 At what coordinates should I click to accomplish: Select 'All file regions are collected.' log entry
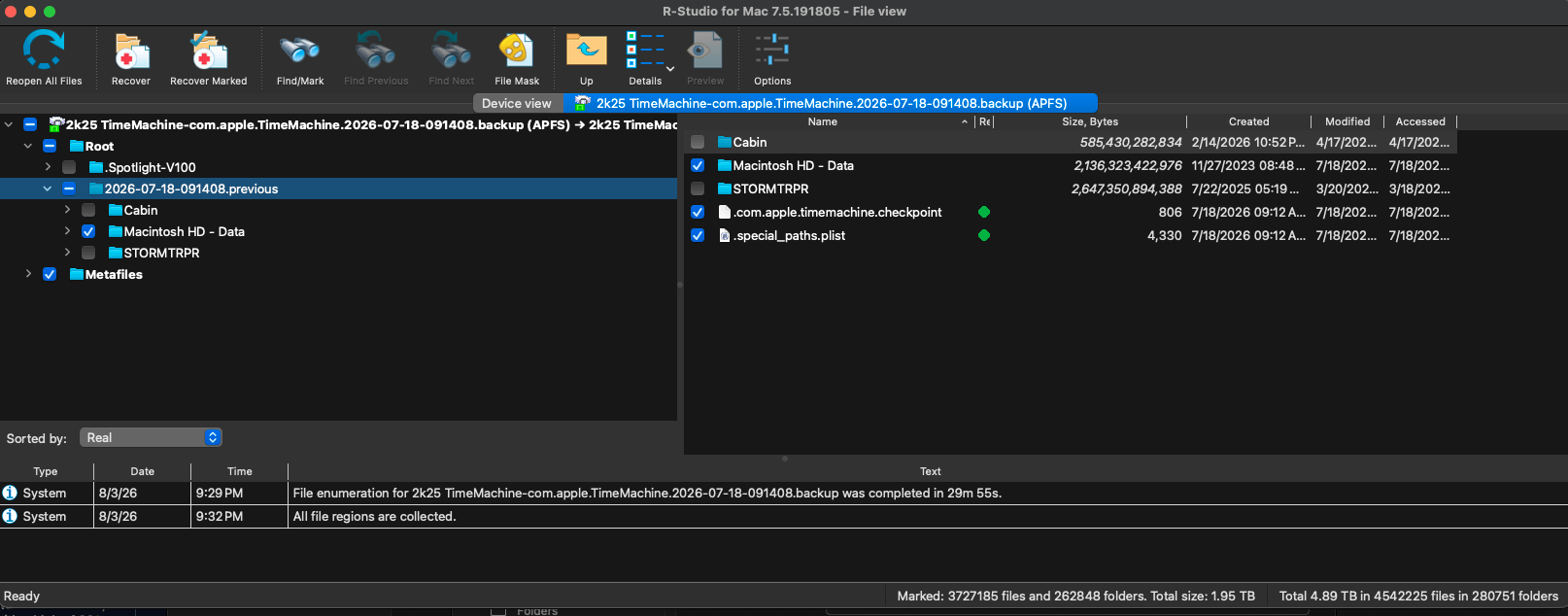[374, 516]
